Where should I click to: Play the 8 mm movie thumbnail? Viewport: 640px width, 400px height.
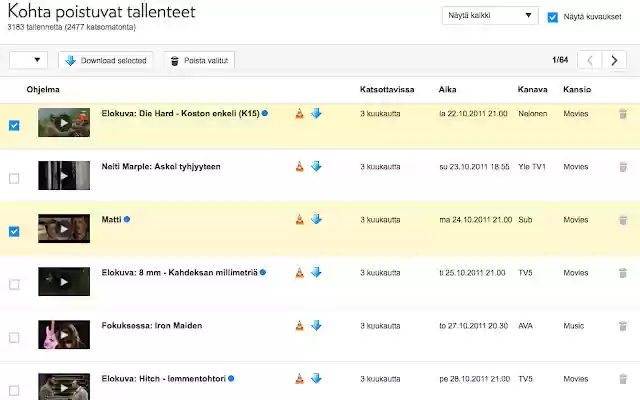tap(64, 282)
